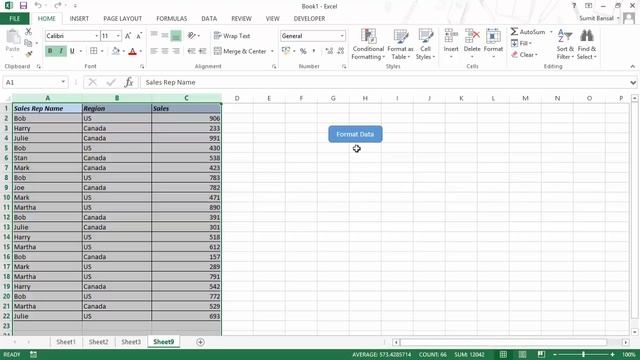Screen dimensions: 640x360
Task: Click the Decrease Decimal icon
Action: pos(340,51)
